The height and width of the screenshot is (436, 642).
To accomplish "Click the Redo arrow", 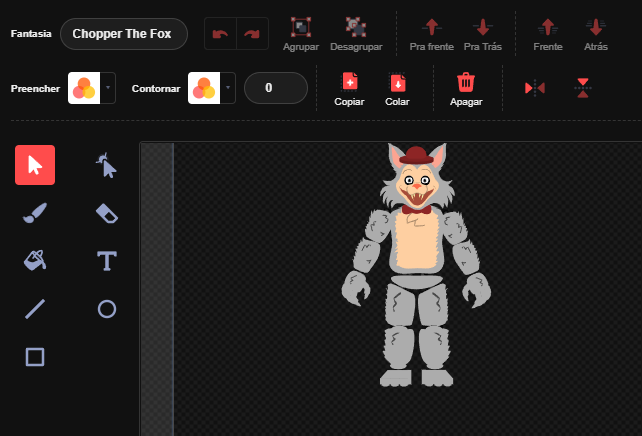I will coord(252,34).
